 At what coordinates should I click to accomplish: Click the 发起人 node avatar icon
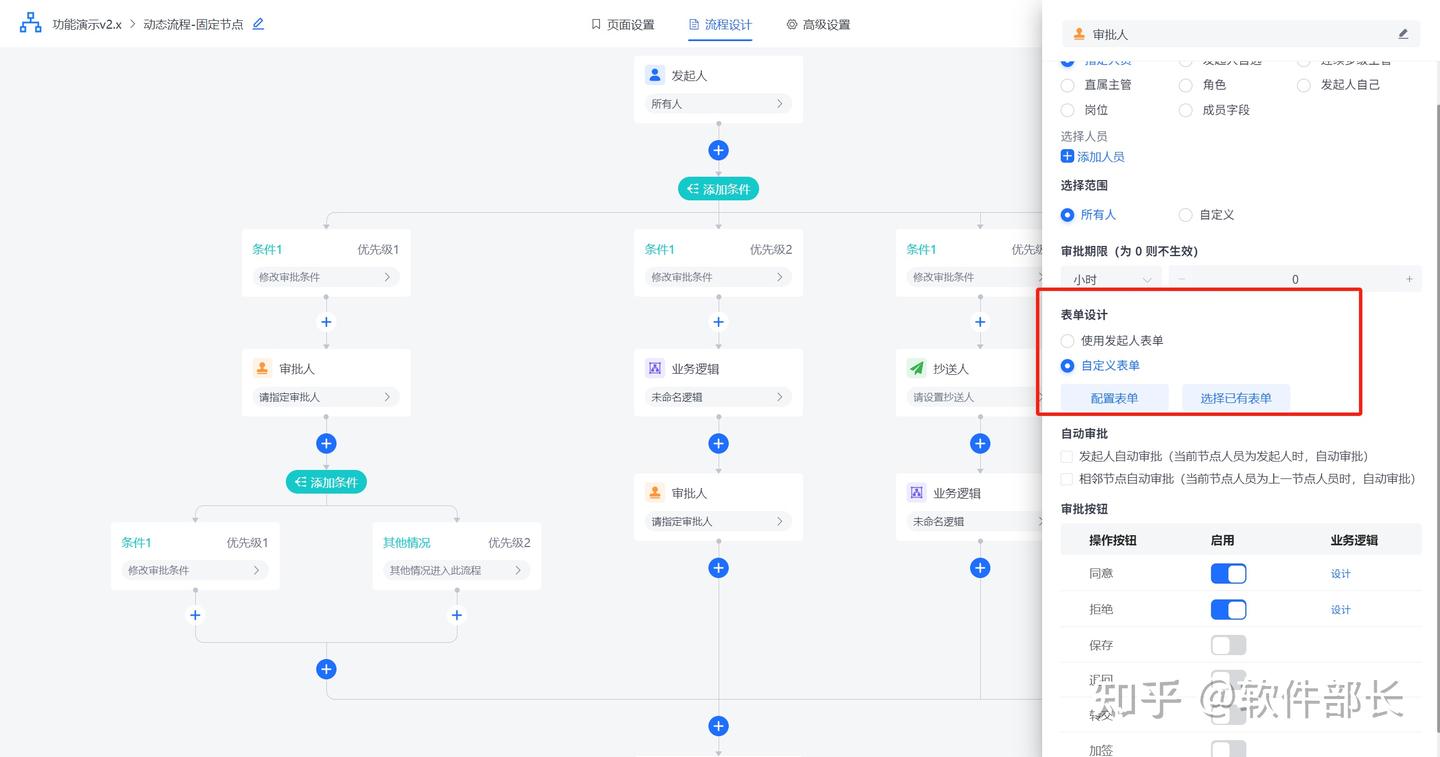(655, 75)
